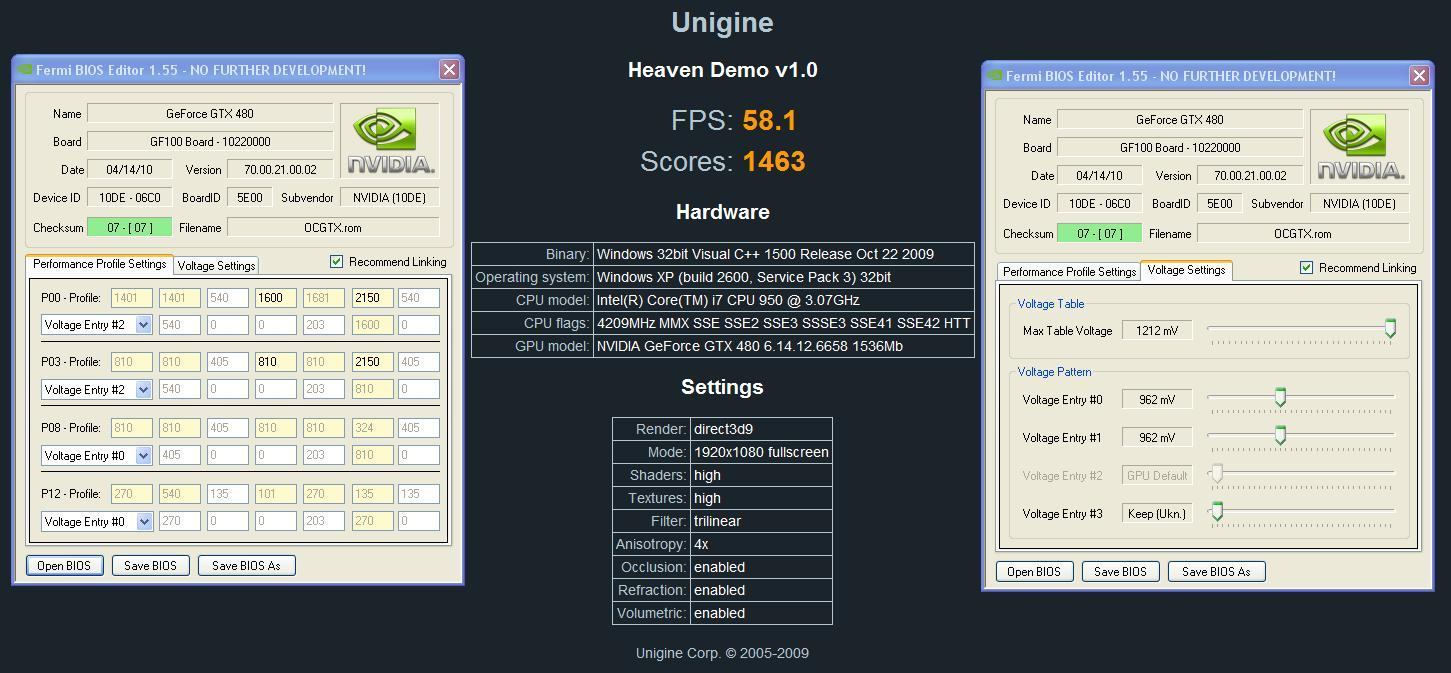Click the Voltage Entry #3 slider handle
The width and height of the screenshot is (1451, 673).
point(1217,512)
